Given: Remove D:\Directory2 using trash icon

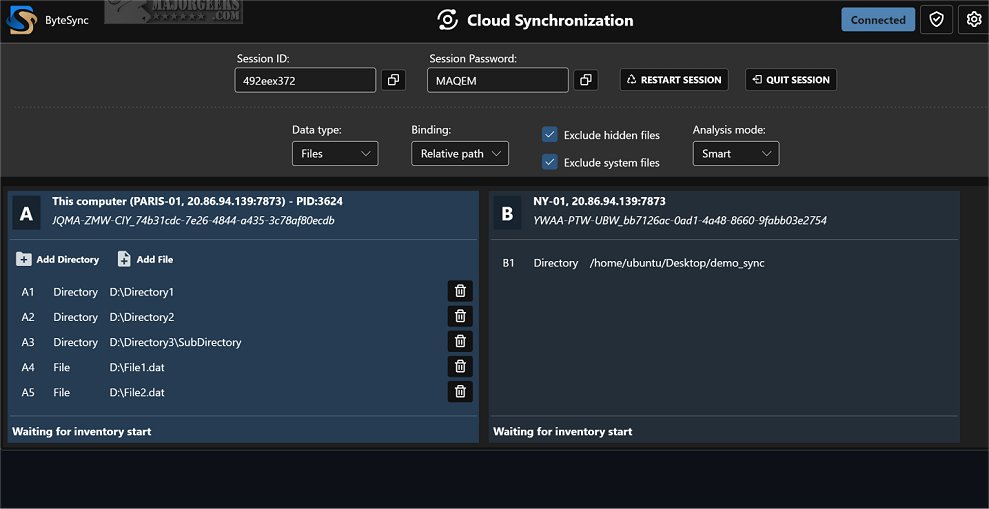Looking at the screenshot, I should click(x=460, y=316).
